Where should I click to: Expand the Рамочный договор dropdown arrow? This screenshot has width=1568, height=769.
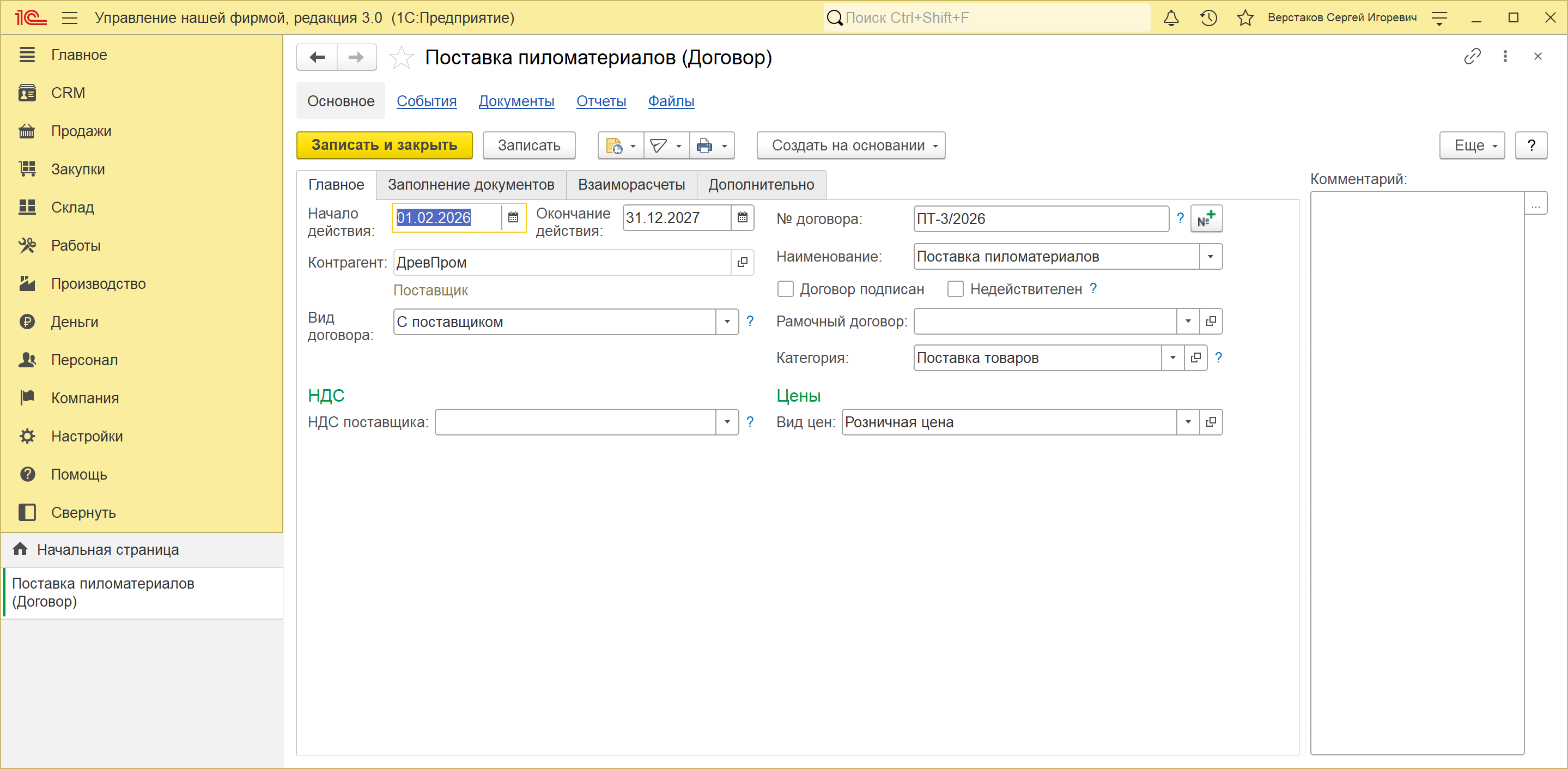click(x=1188, y=321)
